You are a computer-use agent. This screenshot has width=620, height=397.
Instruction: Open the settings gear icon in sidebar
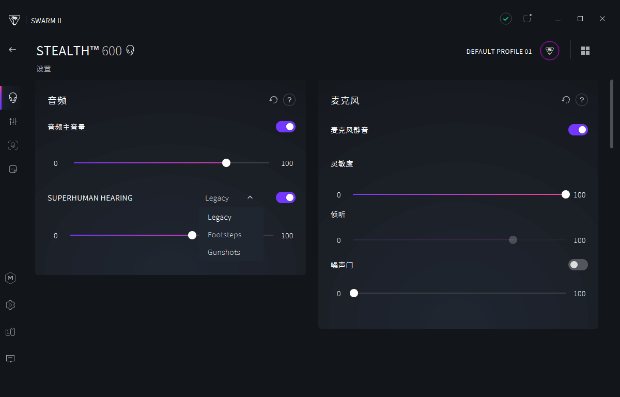[x=11, y=305]
